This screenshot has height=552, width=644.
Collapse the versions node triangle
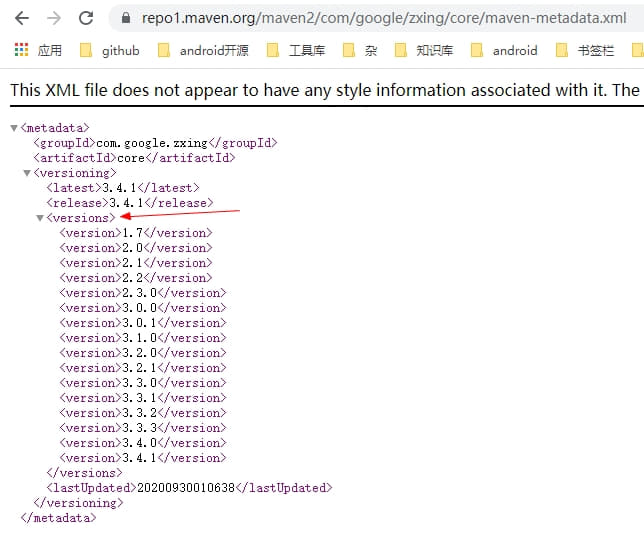coord(40,218)
